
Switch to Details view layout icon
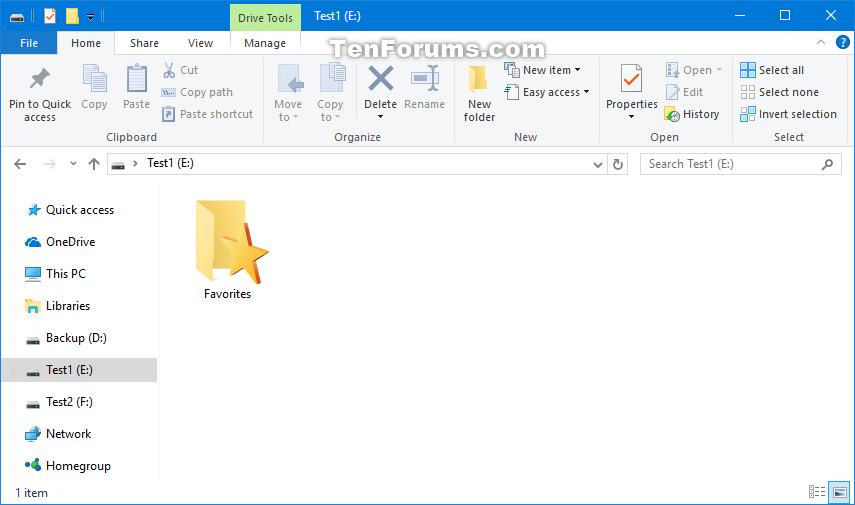(816, 492)
